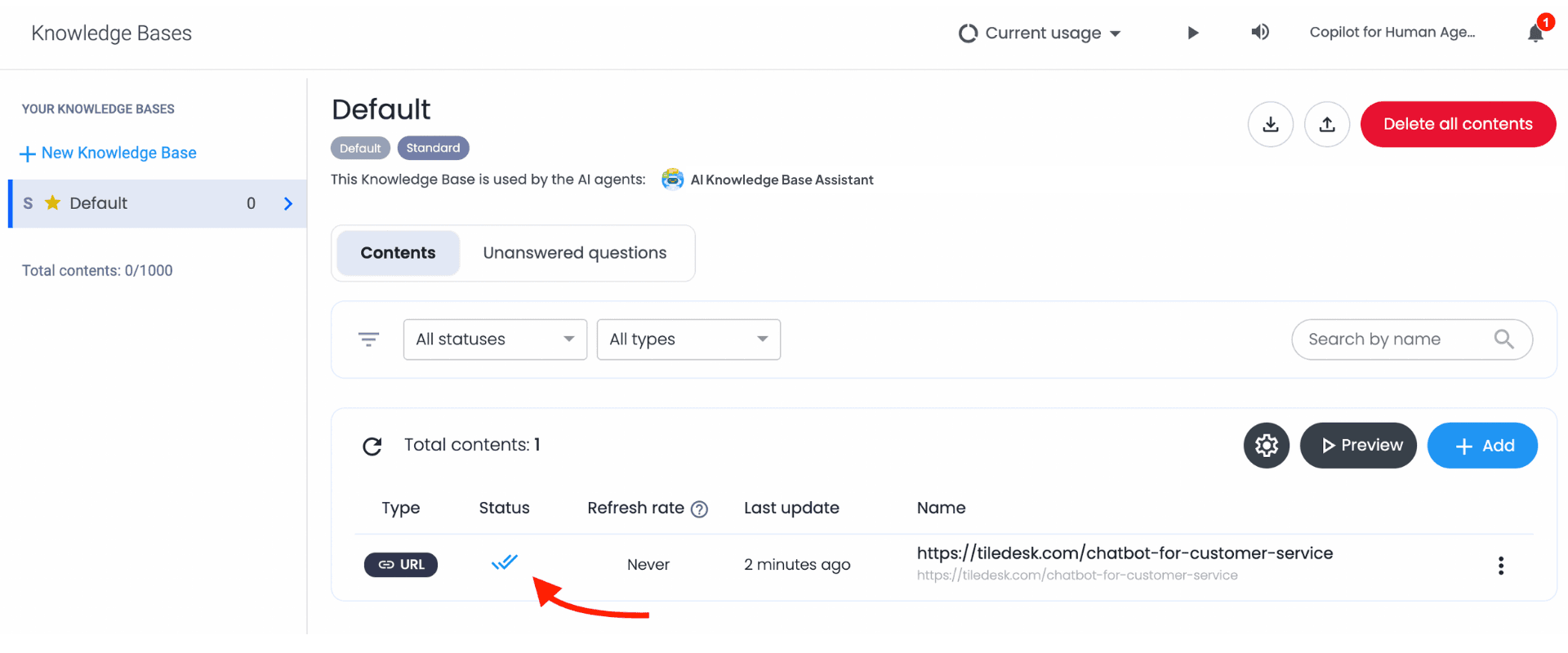Click the New Knowledge Base link
Screen dimensions: 1568x653
[x=109, y=153]
